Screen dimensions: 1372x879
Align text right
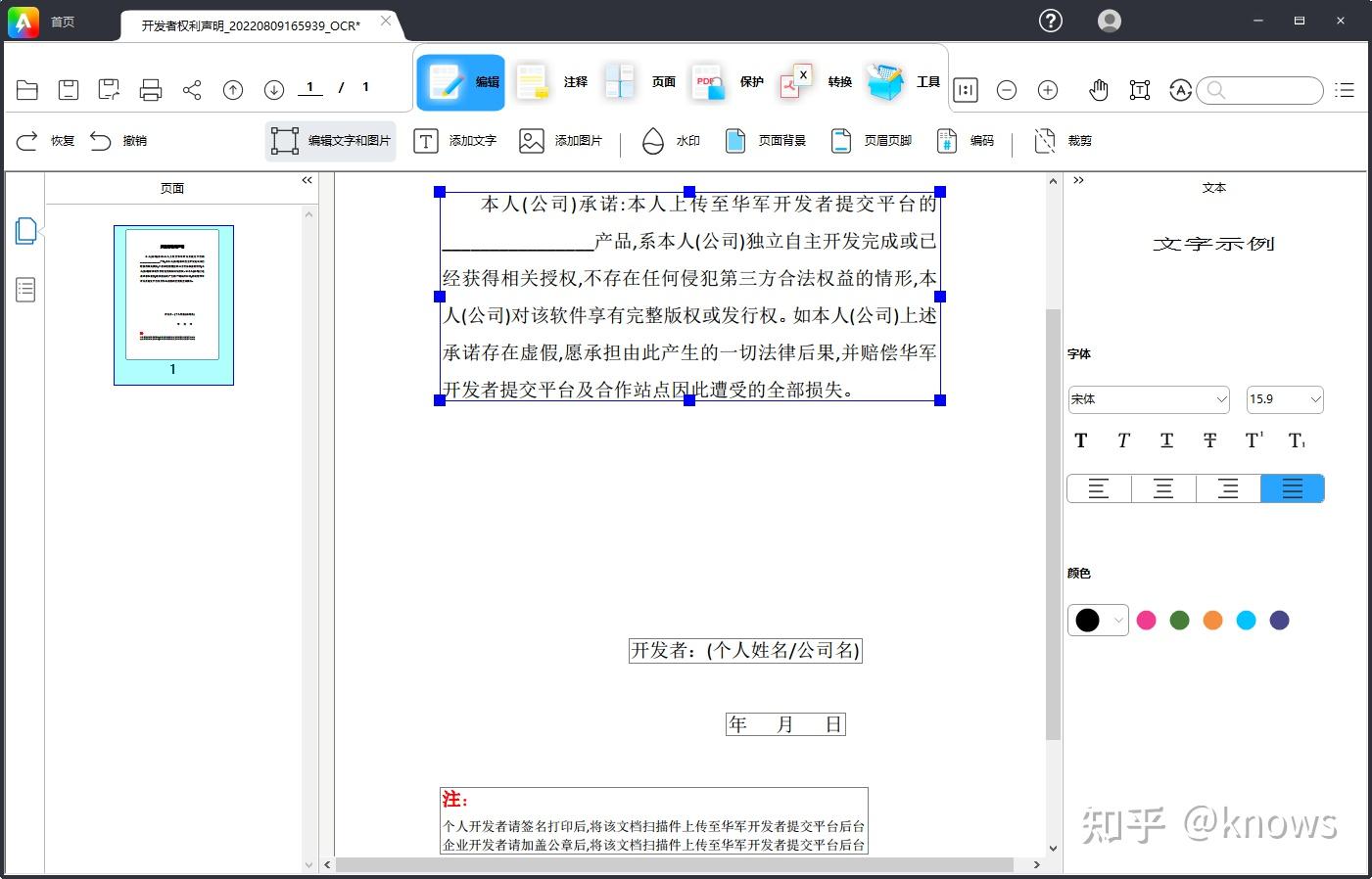pos(1228,488)
